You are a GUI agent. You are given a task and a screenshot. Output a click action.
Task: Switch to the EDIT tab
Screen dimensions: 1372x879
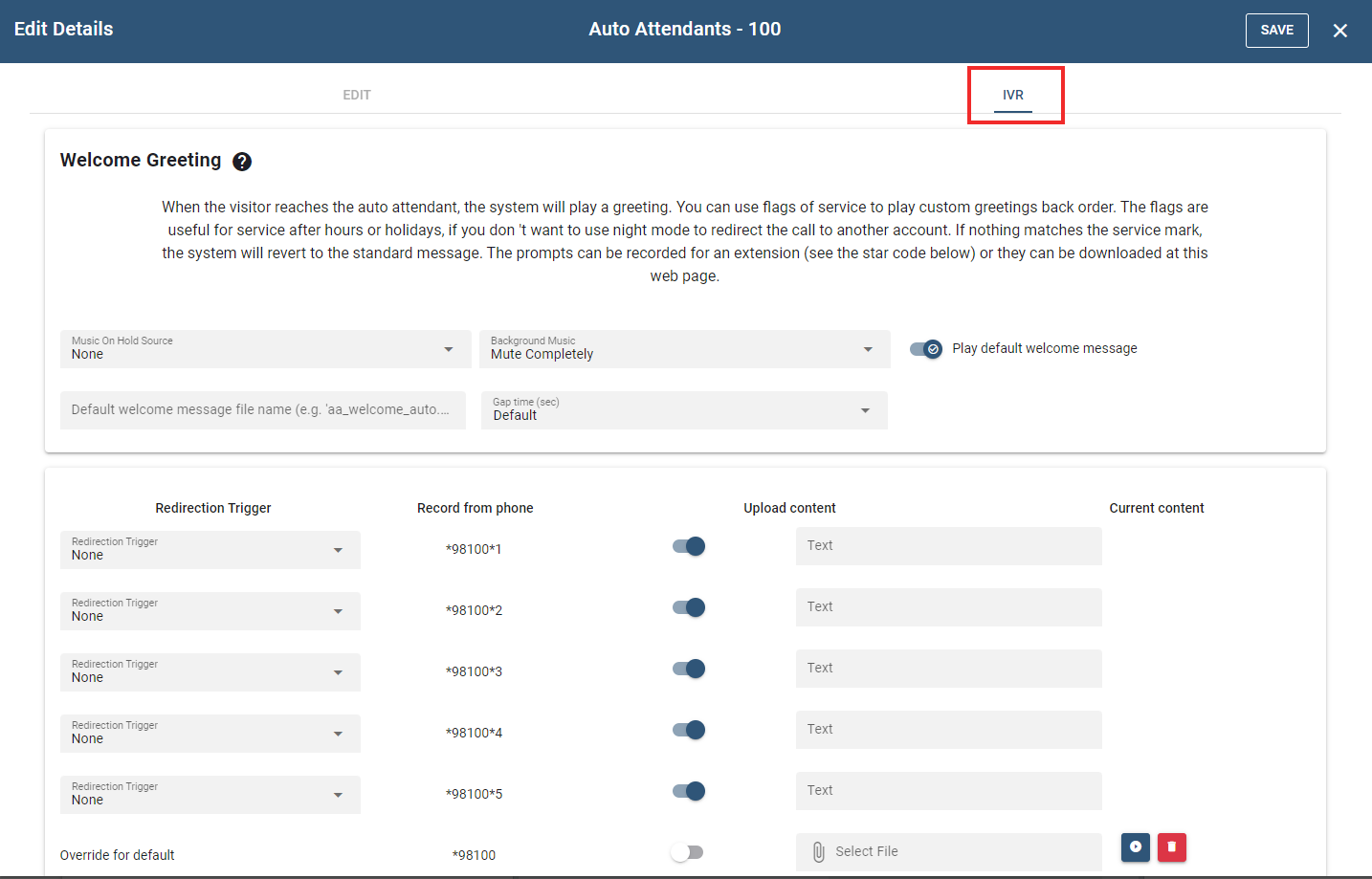(357, 95)
